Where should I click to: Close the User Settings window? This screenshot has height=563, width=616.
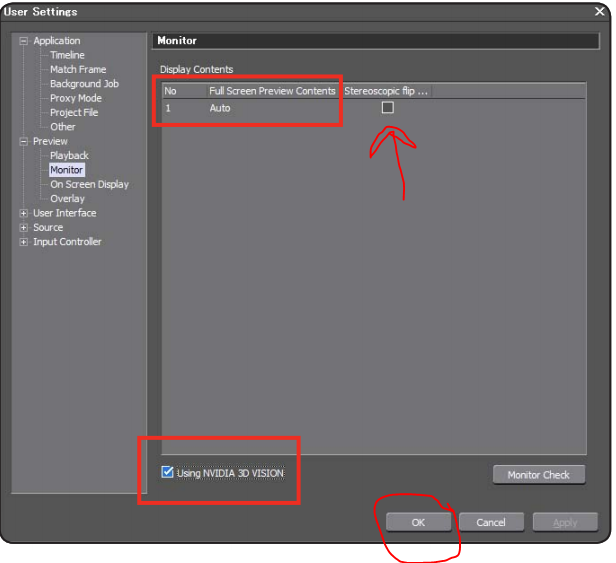click(600, 12)
